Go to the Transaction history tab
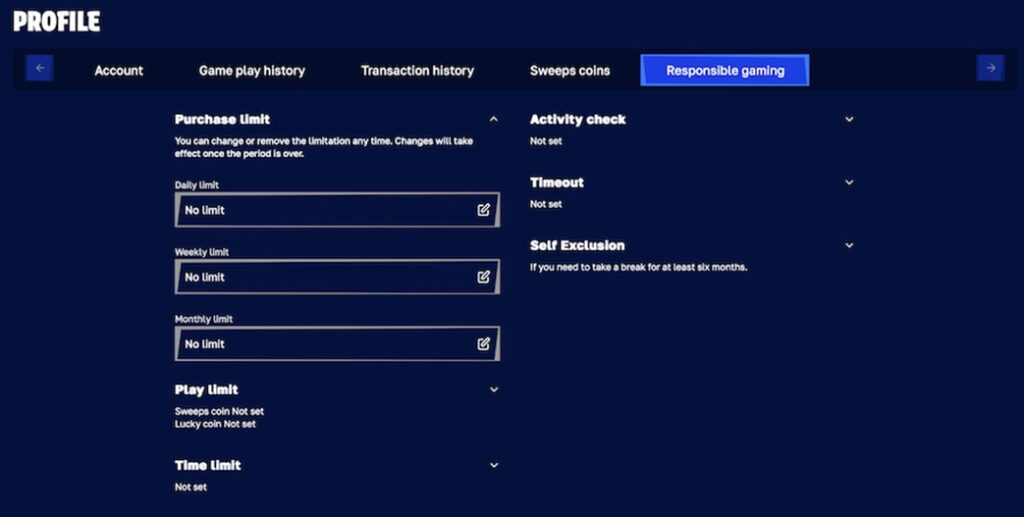Screen dimensions: 1024x517 pos(417,71)
